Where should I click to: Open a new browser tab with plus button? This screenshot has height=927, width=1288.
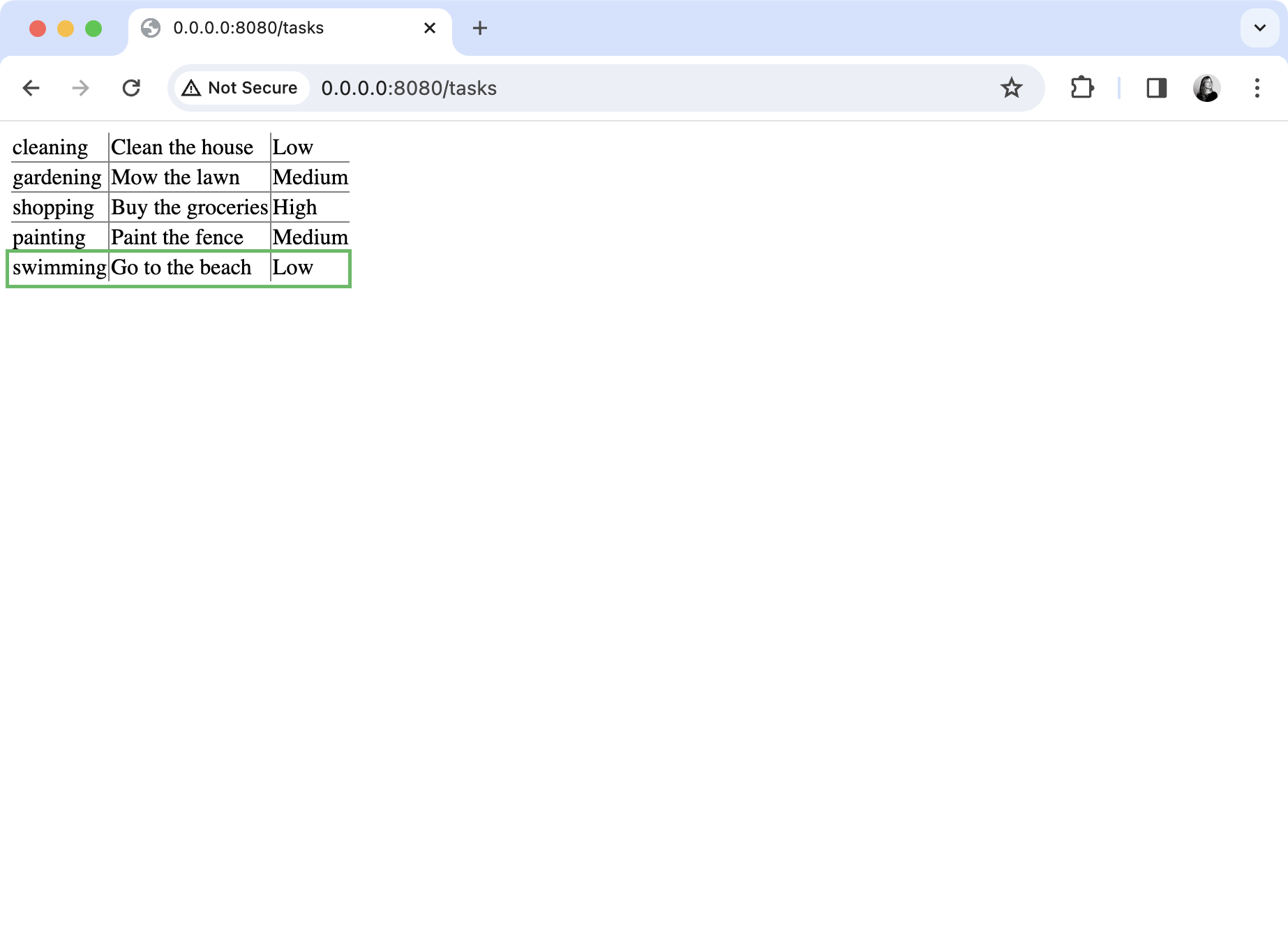(479, 28)
